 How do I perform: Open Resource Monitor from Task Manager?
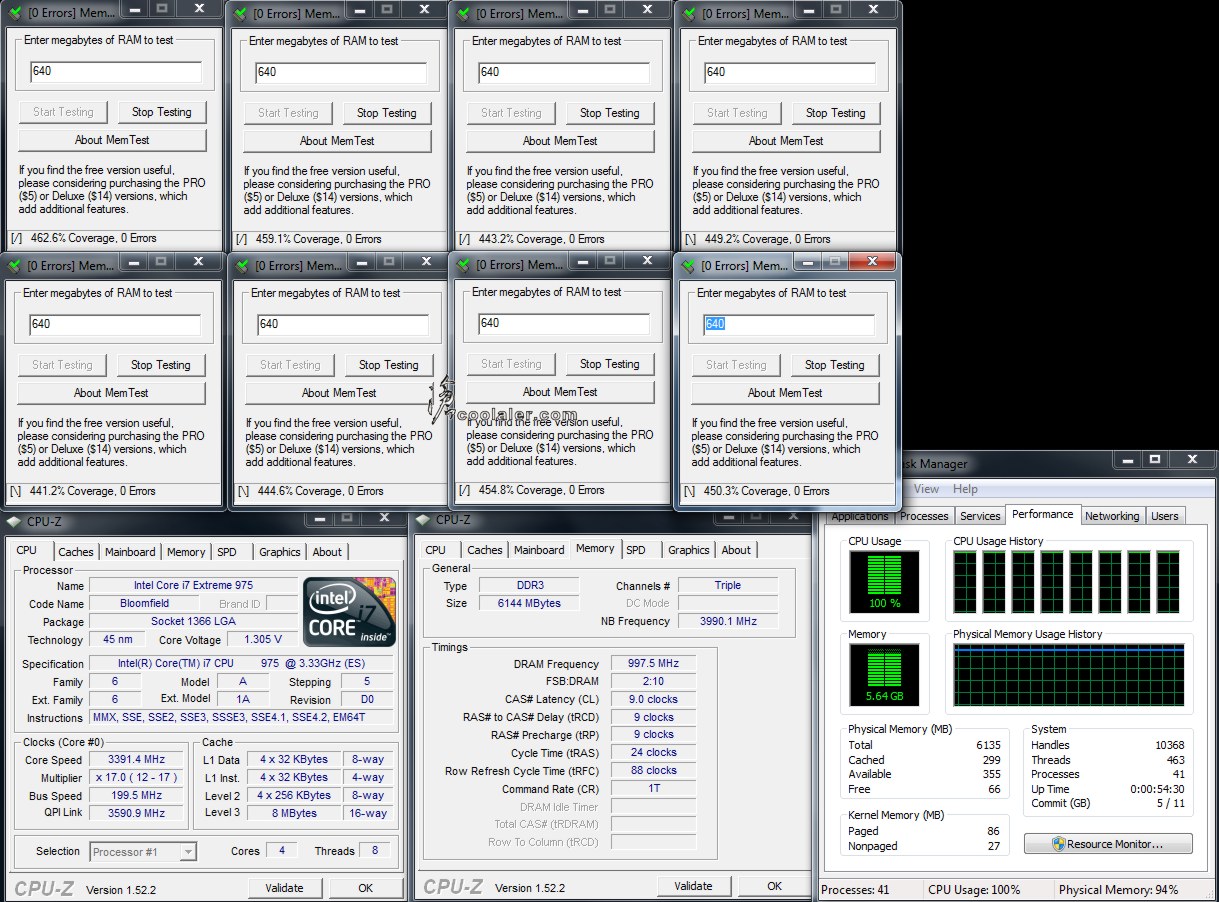coord(1108,844)
